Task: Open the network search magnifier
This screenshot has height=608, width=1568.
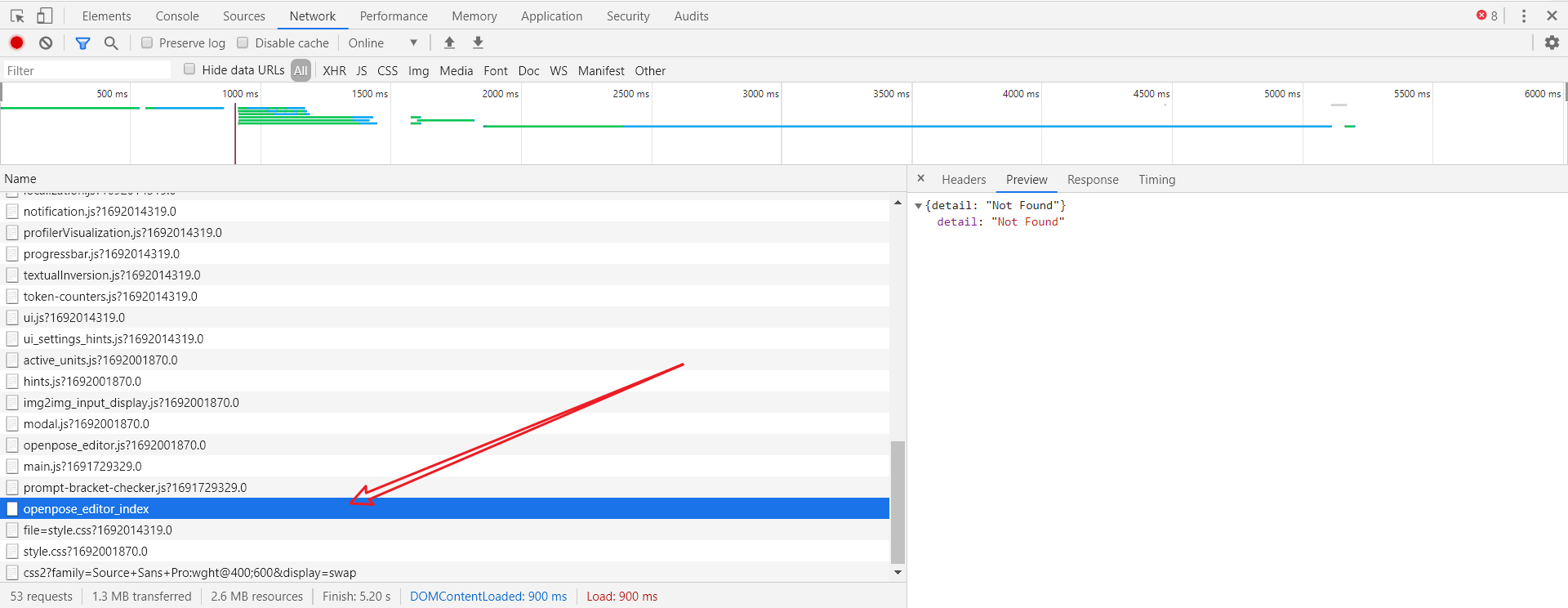Action: tap(111, 42)
